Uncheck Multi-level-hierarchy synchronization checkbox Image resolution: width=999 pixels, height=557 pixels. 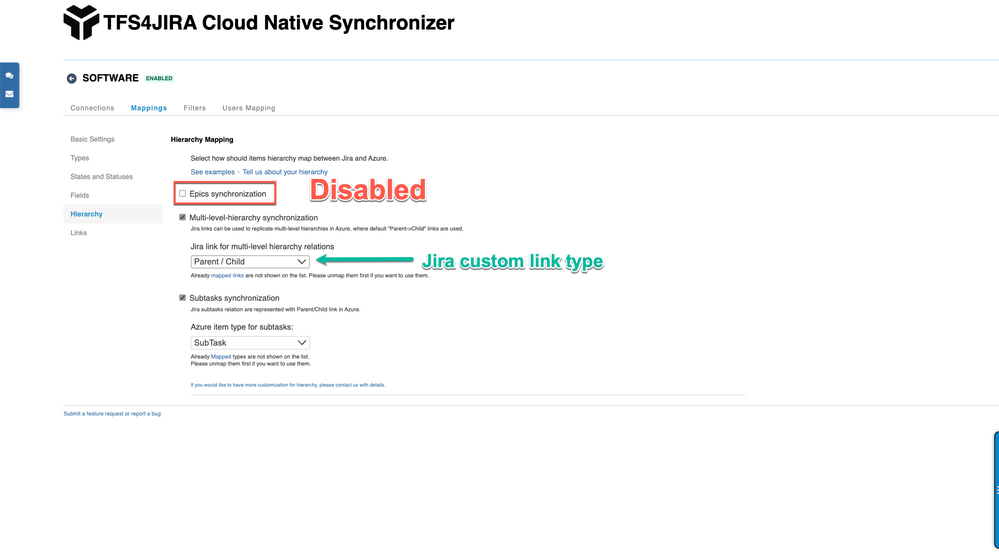click(182, 217)
